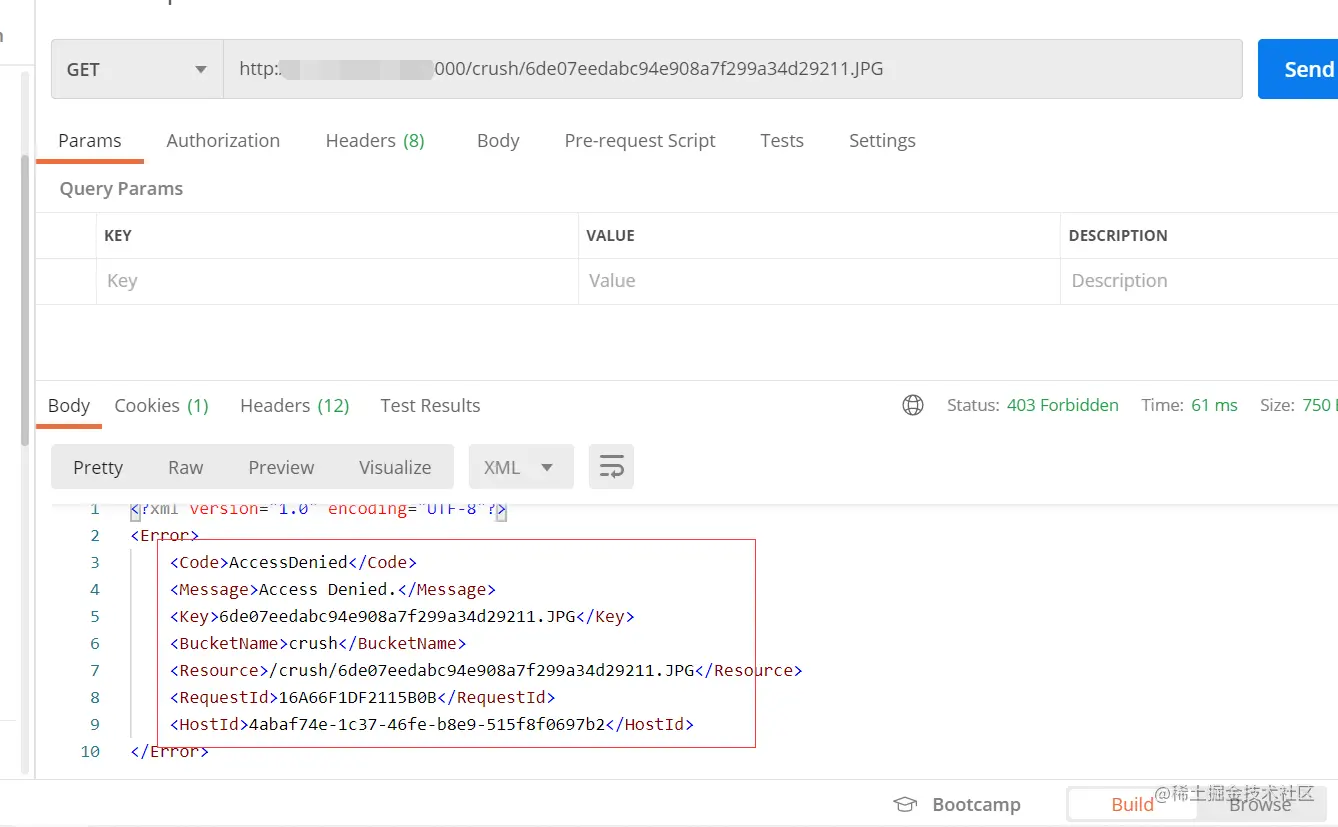Click the query param Value field
The height and width of the screenshot is (827, 1338).
pos(819,281)
